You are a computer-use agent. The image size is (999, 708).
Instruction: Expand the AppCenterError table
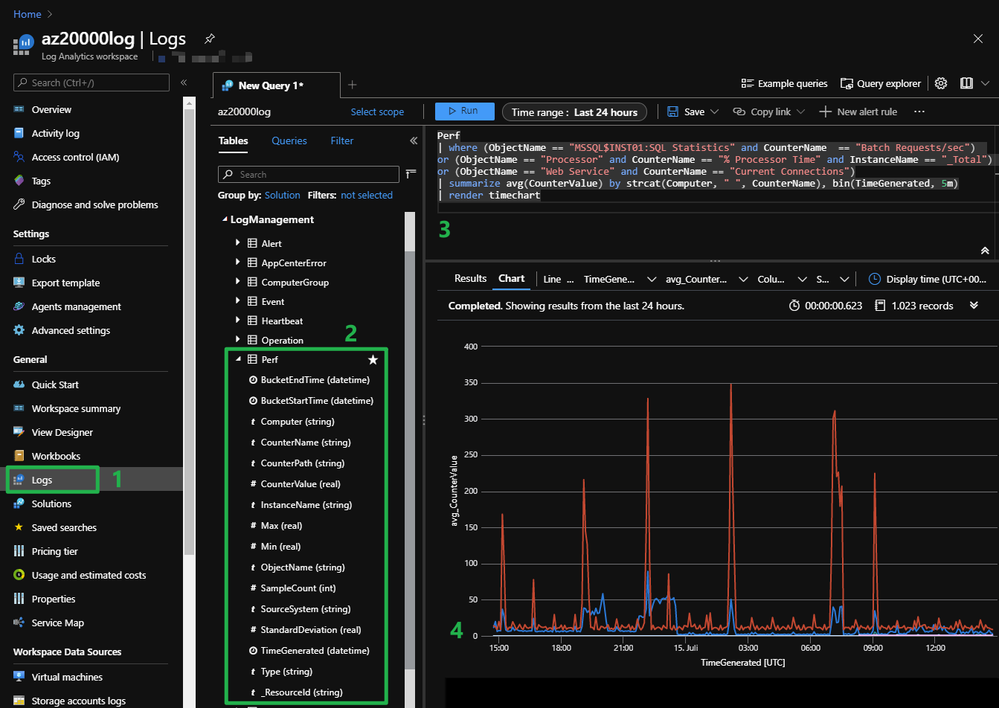tap(238, 262)
